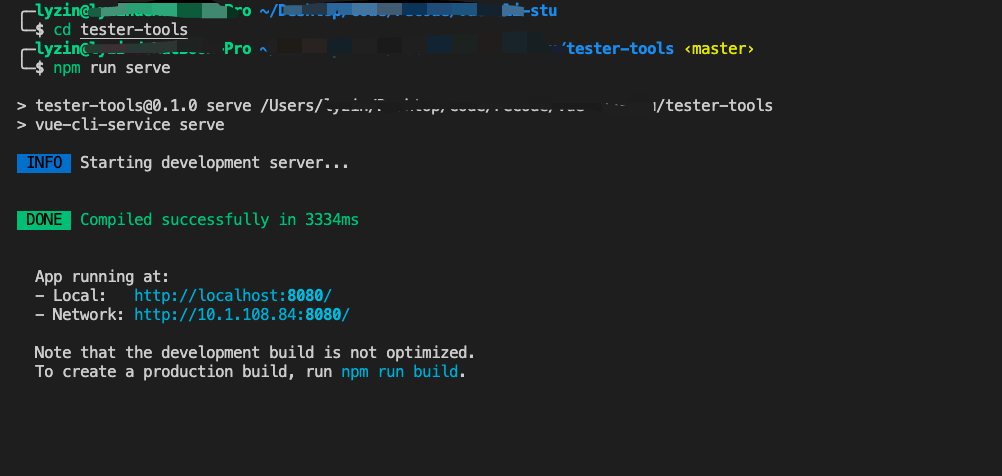Click 'App running at:' line

[x=102, y=277]
